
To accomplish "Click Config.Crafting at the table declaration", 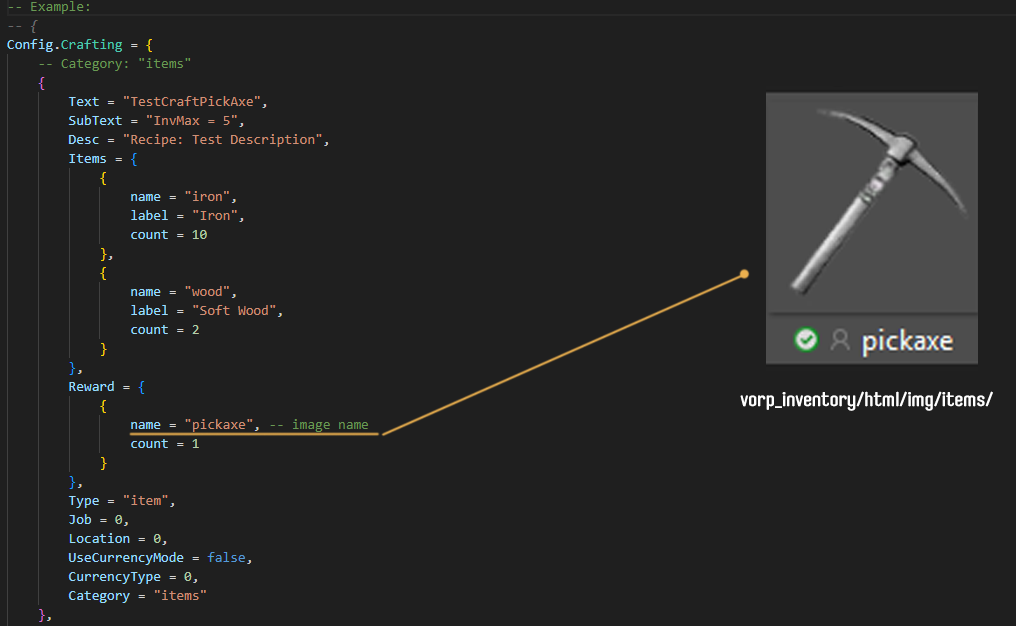I will click(64, 45).
